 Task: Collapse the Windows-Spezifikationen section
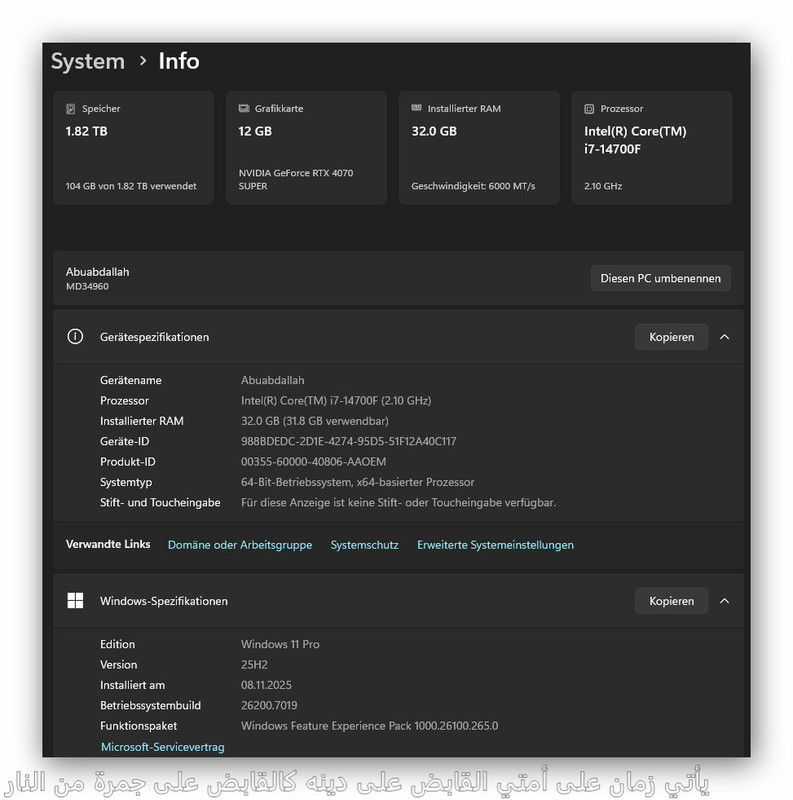[724, 601]
